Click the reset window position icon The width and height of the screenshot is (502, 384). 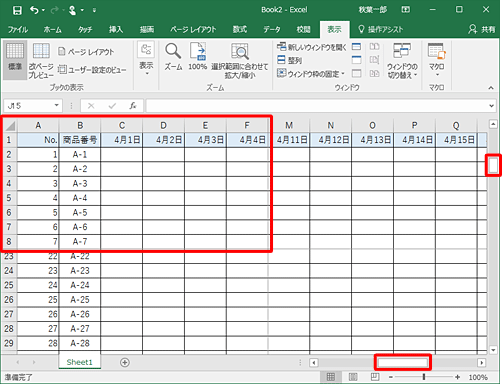(374, 73)
